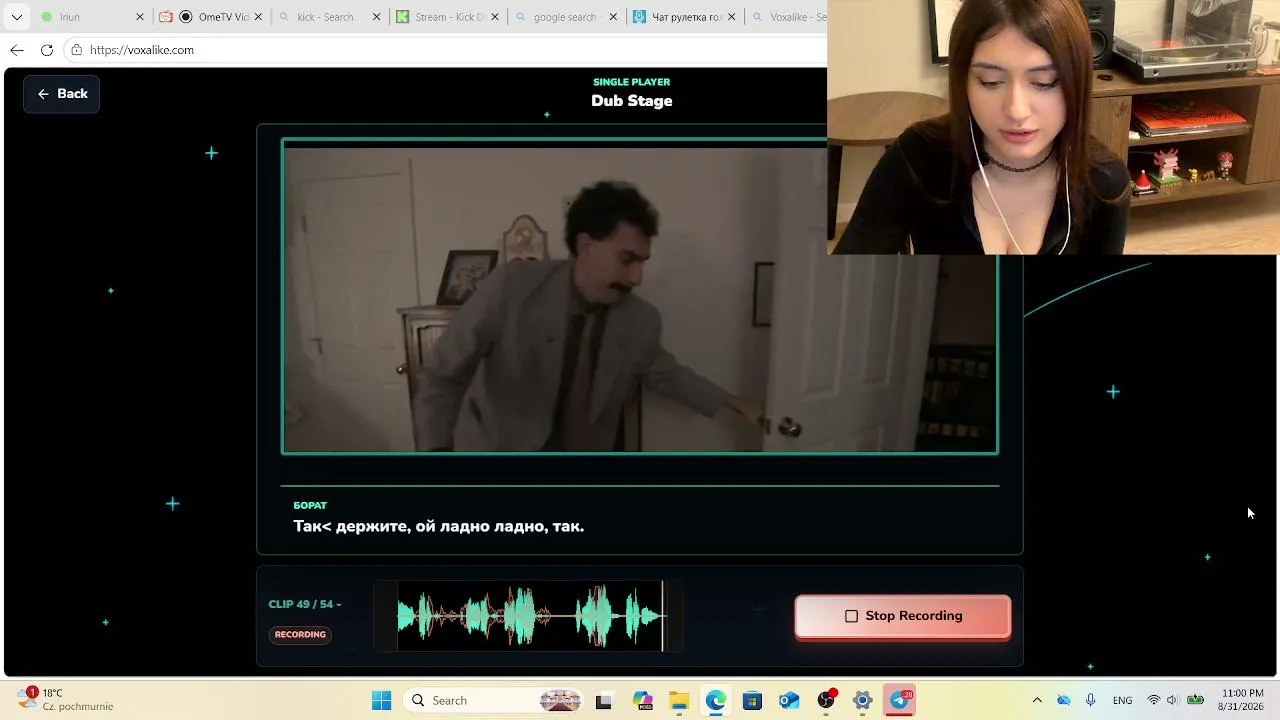Open the weather widget showing 18°C

pyautogui.click(x=66, y=700)
